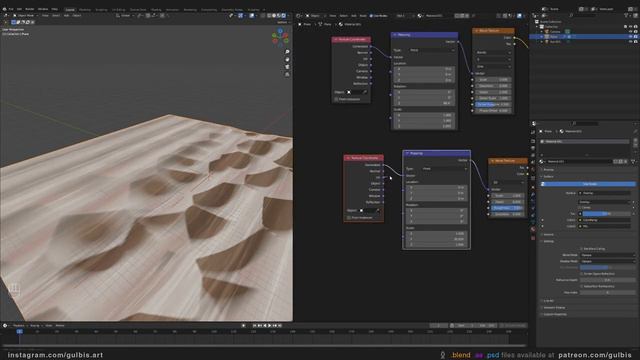
Task: Collapse the Wave Texture node header arrow
Action: [x=476, y=31]
